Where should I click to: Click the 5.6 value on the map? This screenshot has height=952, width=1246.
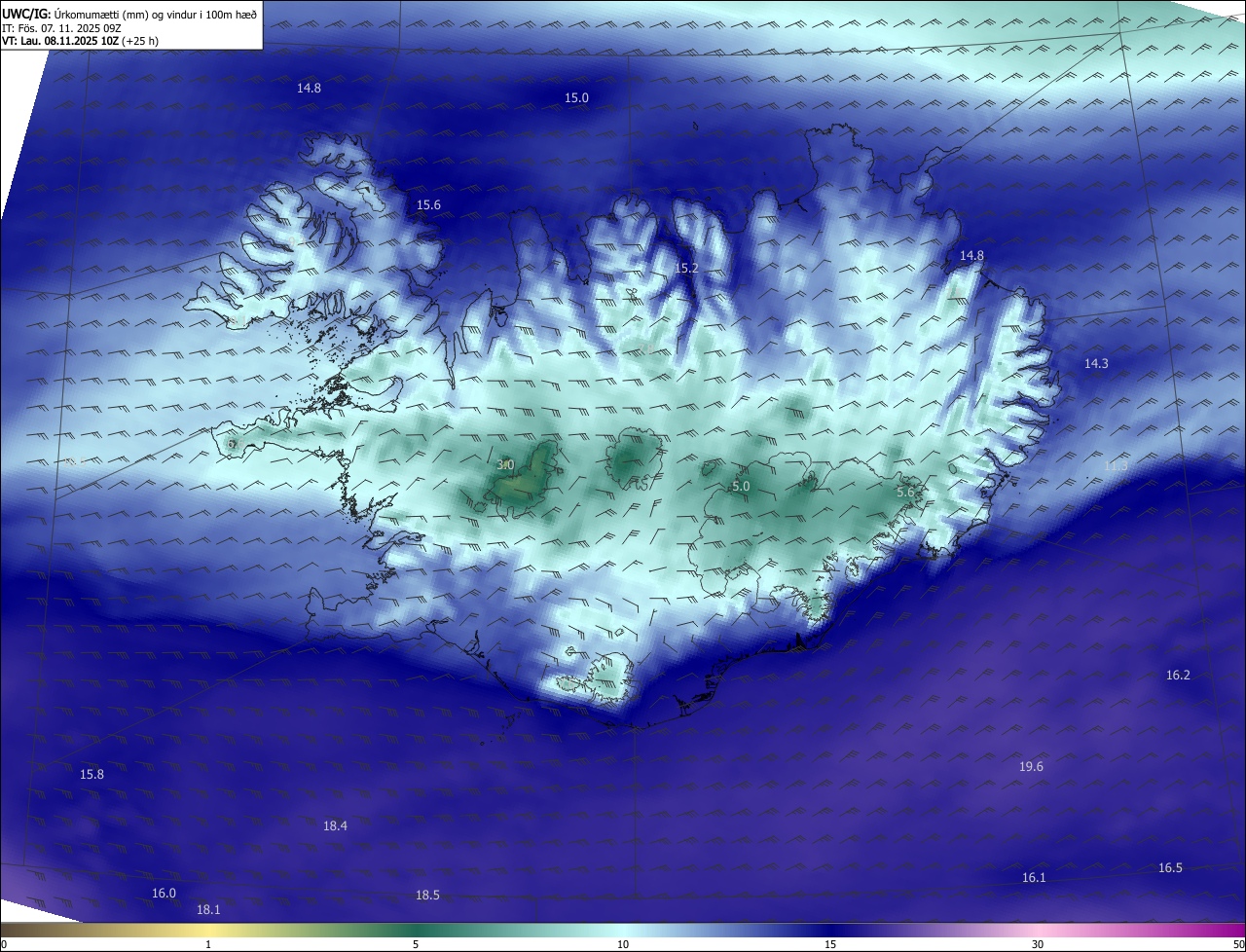pos(905,493)
